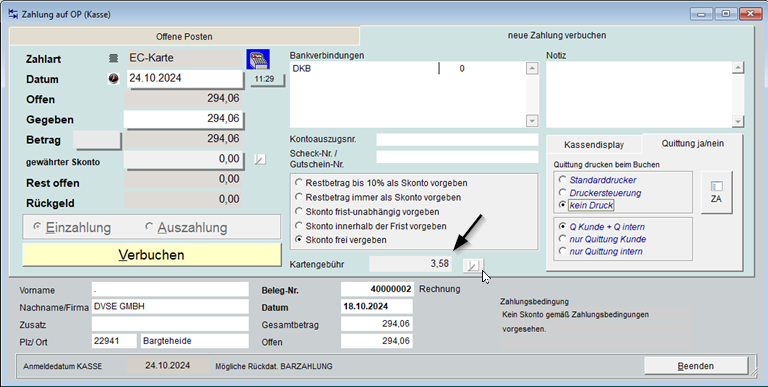The image size is (768, 387).
Task: Click the blue cash register icon
Action: (x=258, y=59)
